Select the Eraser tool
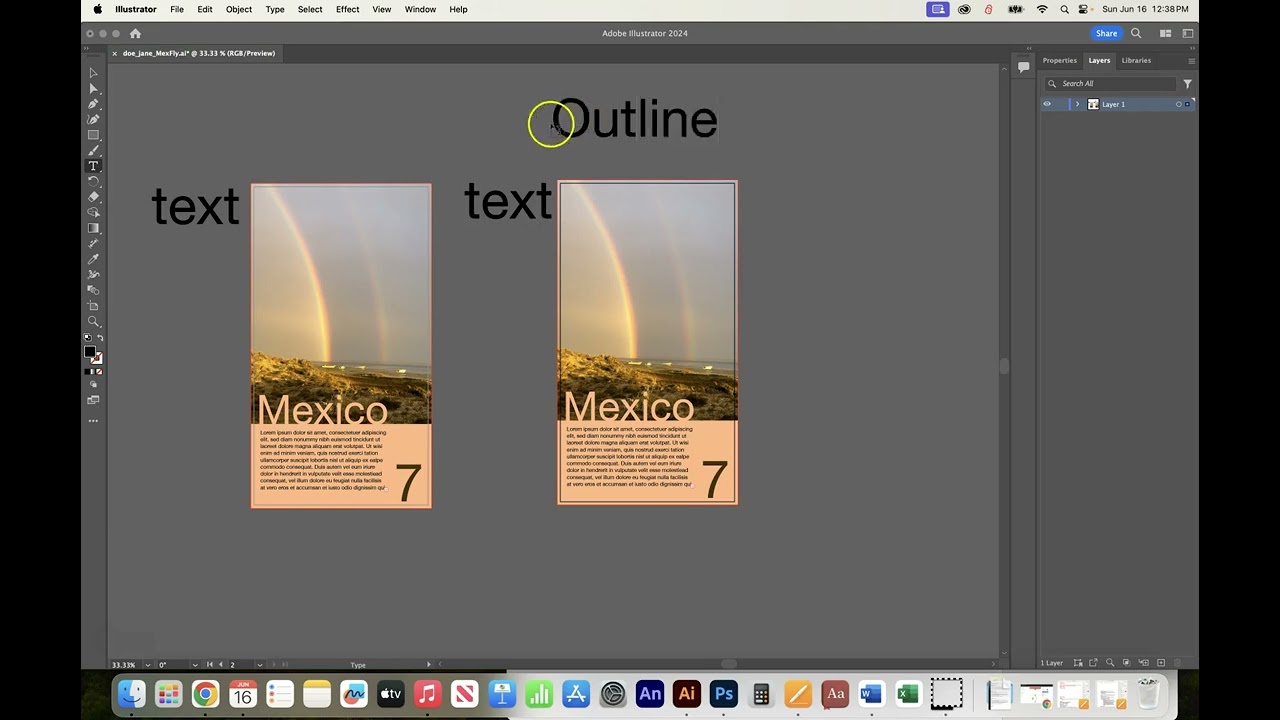The width and height of the screenshot is (1280, 720). (x=93, y=197)
